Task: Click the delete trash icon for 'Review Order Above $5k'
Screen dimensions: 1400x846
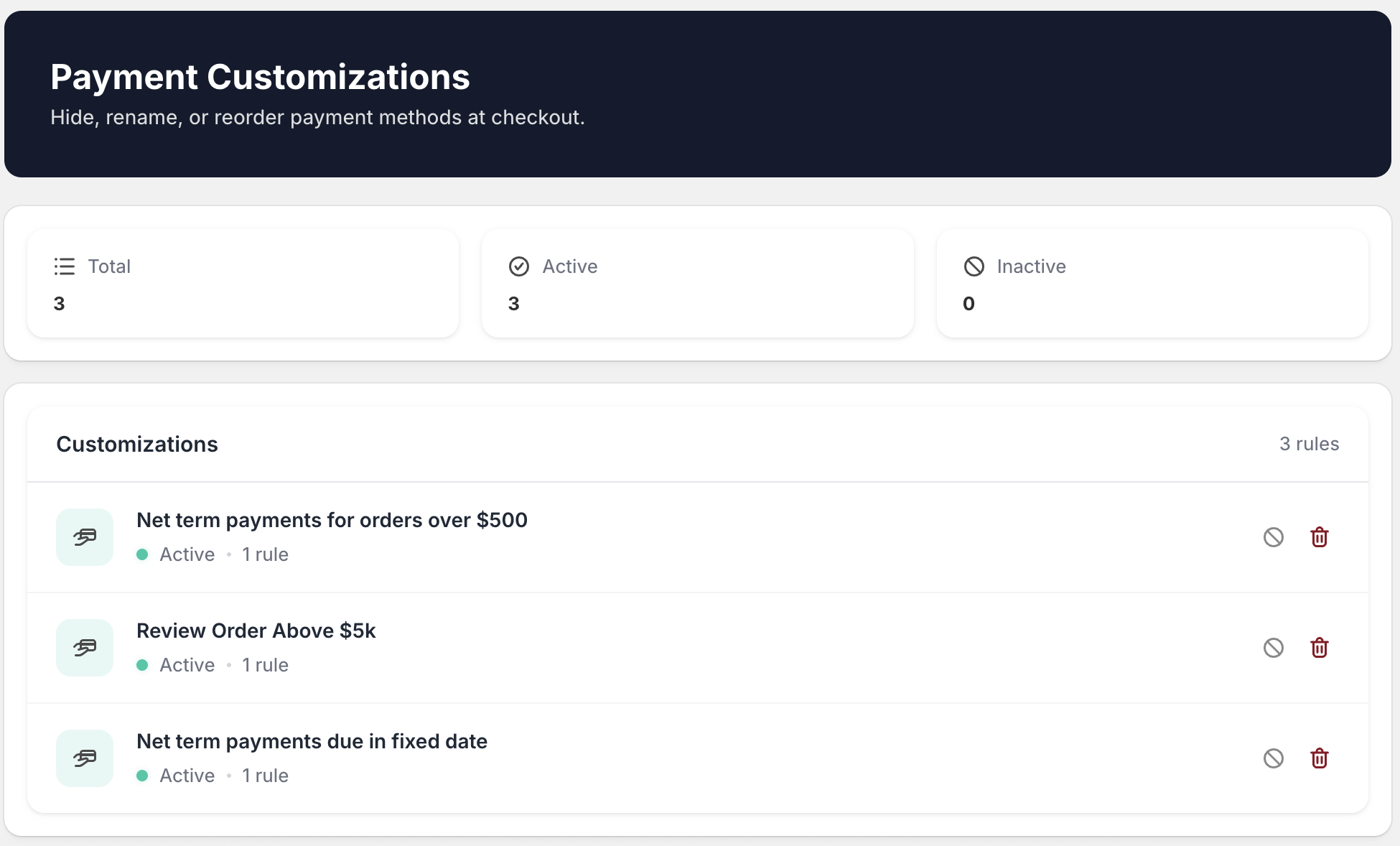Action: click(1319, 647)
